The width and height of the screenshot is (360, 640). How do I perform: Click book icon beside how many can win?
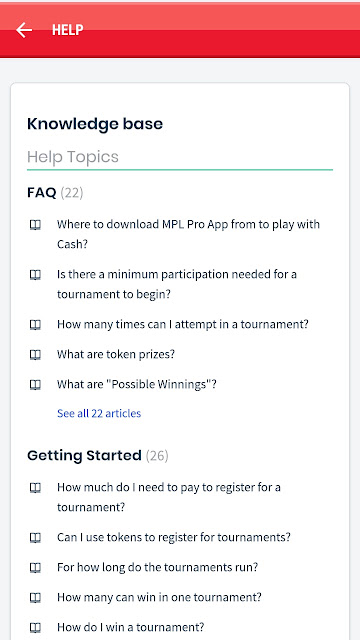[x=36, y=598]
